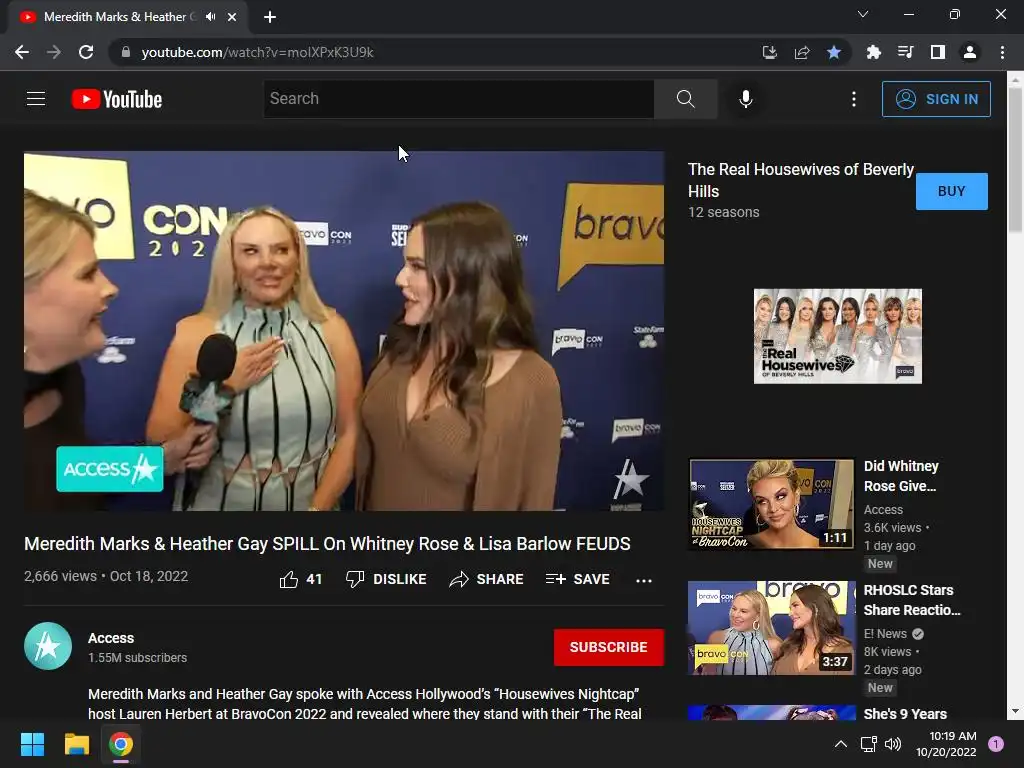Open 'RHOSLC Stars Share Reactio…' title
The height and width of the screenshot is (768, 1024).
tap(912, 600)
